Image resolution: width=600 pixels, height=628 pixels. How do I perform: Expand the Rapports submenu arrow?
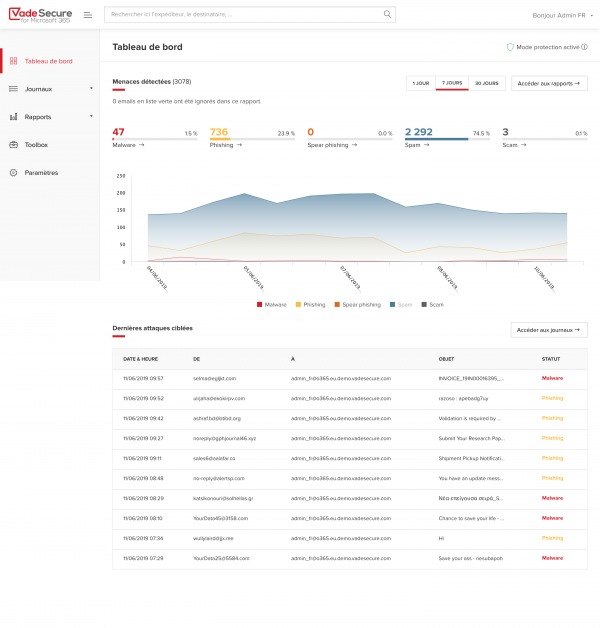click(x=91, y=116)
